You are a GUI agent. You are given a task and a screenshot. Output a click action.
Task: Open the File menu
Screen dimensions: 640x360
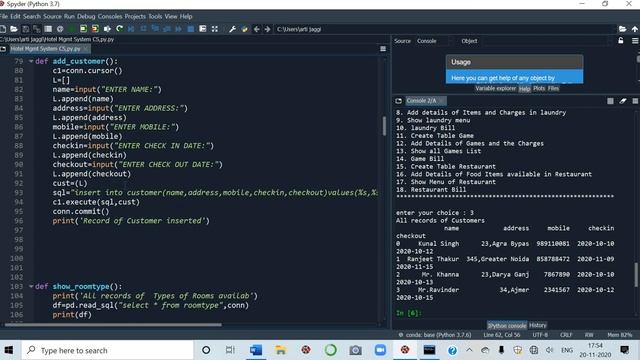[4, 16]
